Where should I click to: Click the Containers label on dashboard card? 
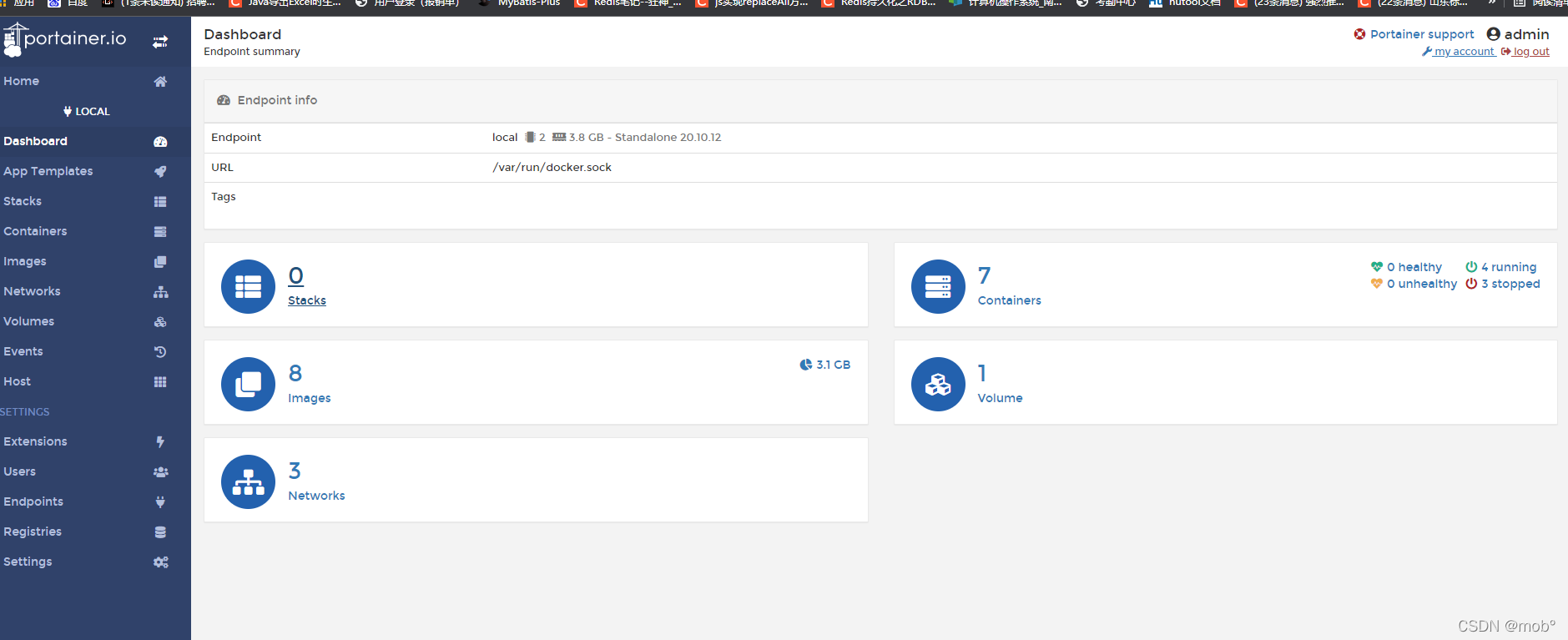tap(1010, 300)
